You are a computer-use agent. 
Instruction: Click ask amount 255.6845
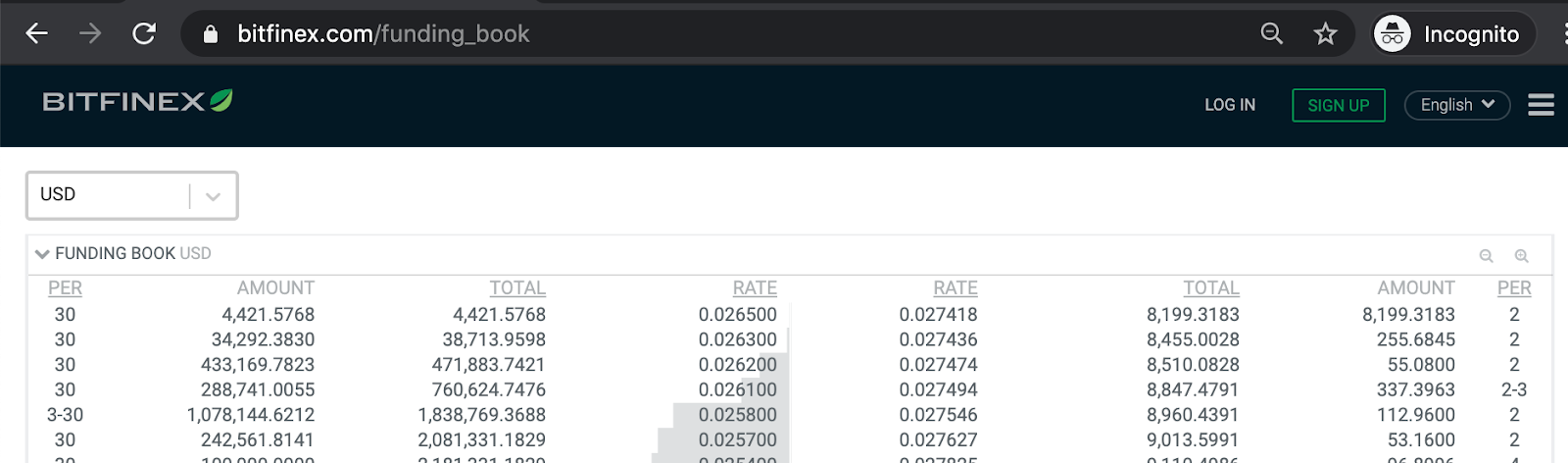[1416, 340]
